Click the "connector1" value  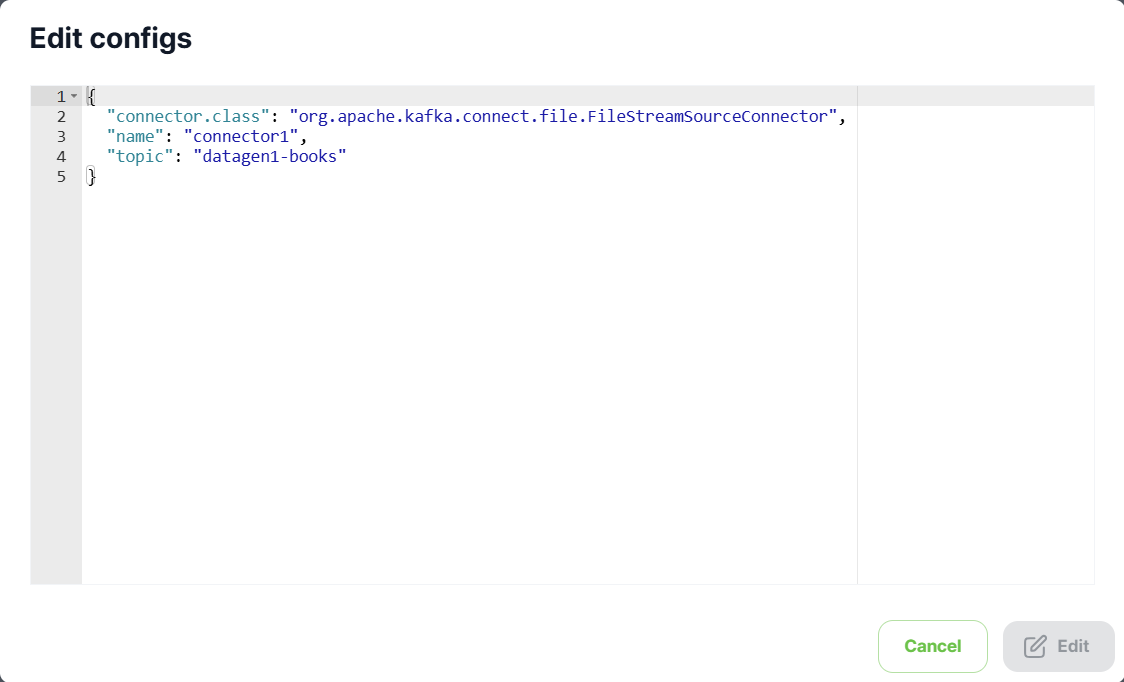[x=241, y=136]
